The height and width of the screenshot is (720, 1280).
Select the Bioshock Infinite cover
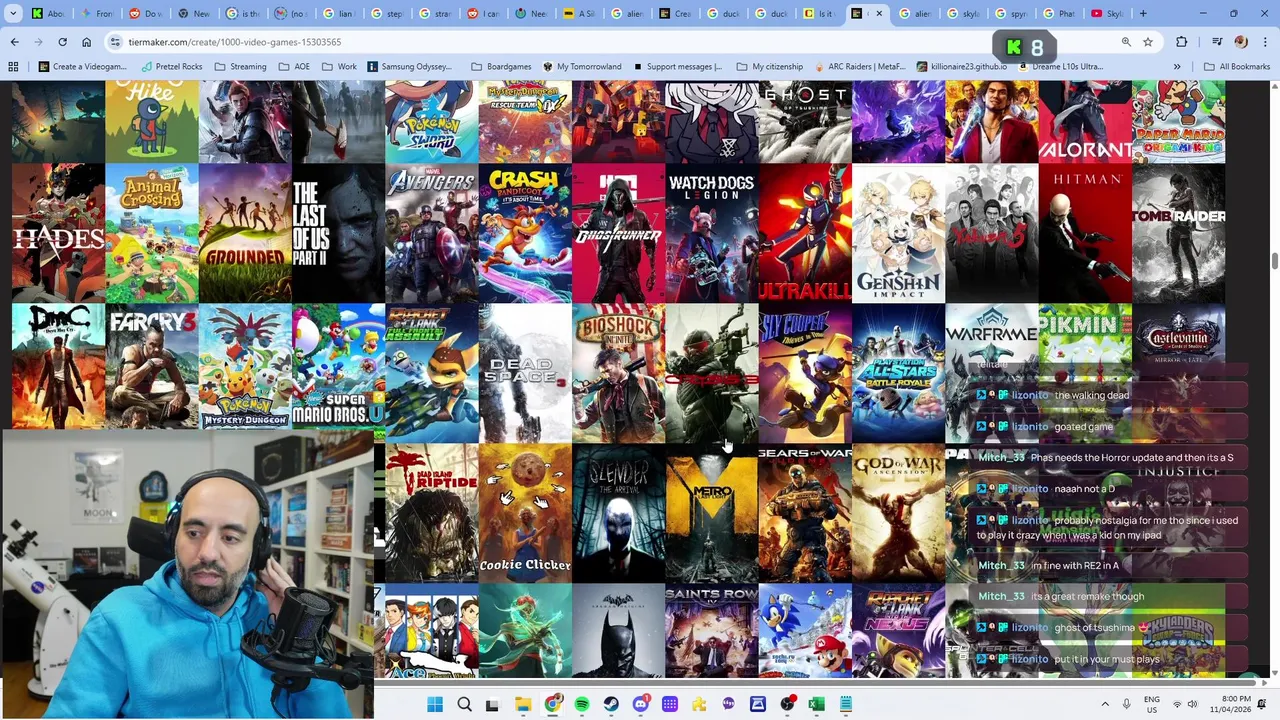[x=618, y=373]
